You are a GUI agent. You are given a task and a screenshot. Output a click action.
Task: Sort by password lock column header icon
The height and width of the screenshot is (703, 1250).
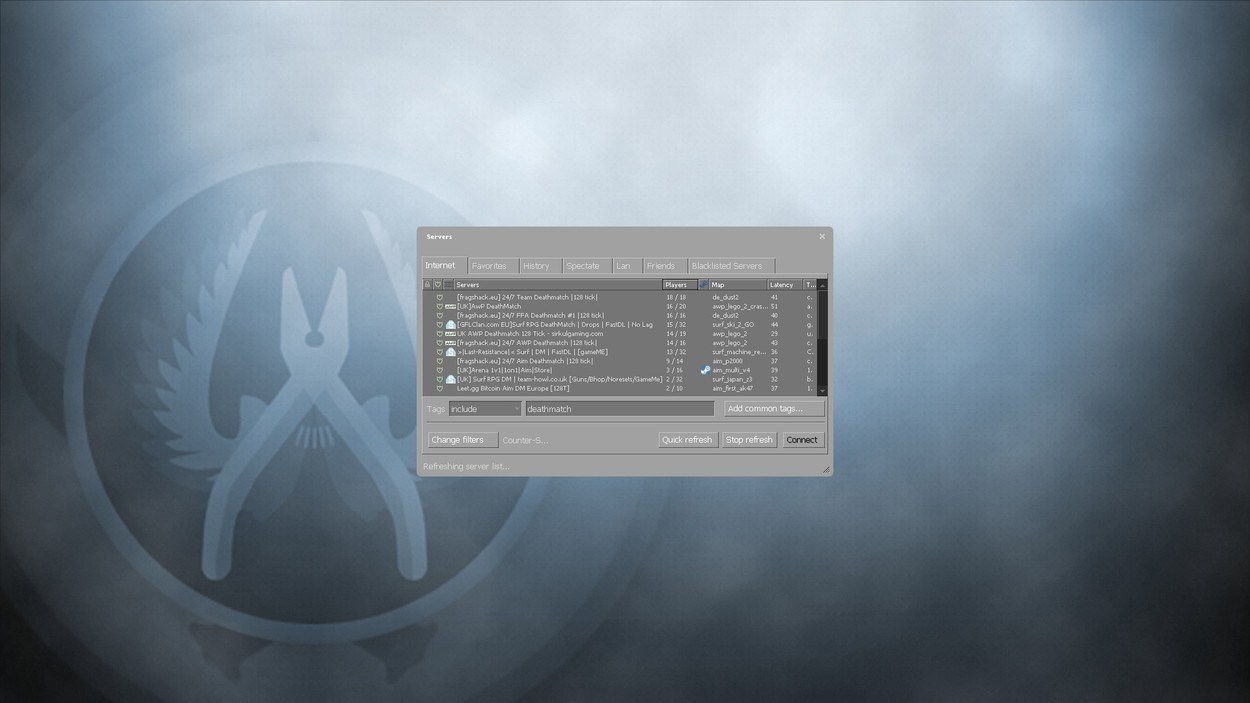tap(427, 285)
